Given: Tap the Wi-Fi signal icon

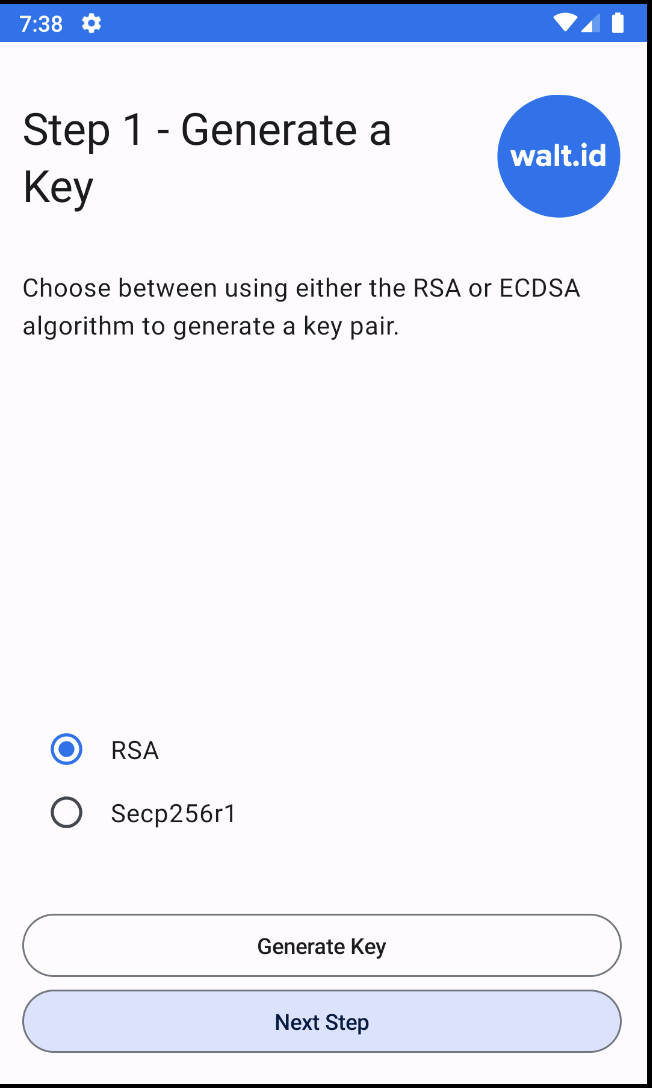Looking at the screenshot, I should pos(565,23).
